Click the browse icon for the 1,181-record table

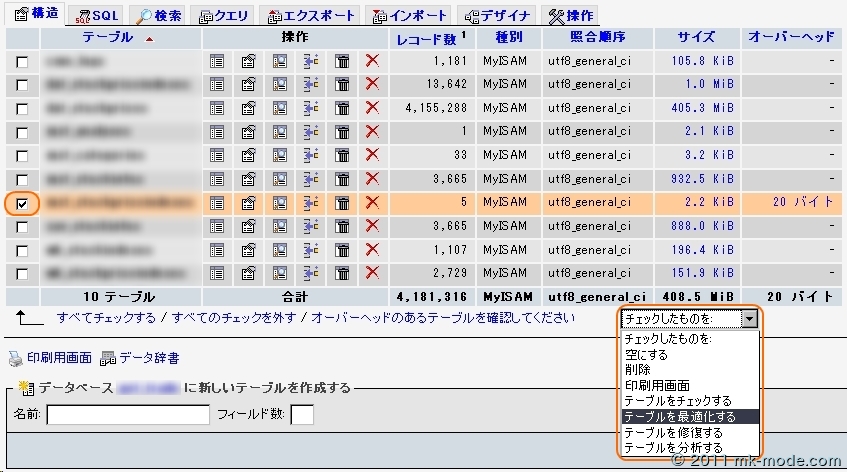pyautogui.click(x=217, y=61)
